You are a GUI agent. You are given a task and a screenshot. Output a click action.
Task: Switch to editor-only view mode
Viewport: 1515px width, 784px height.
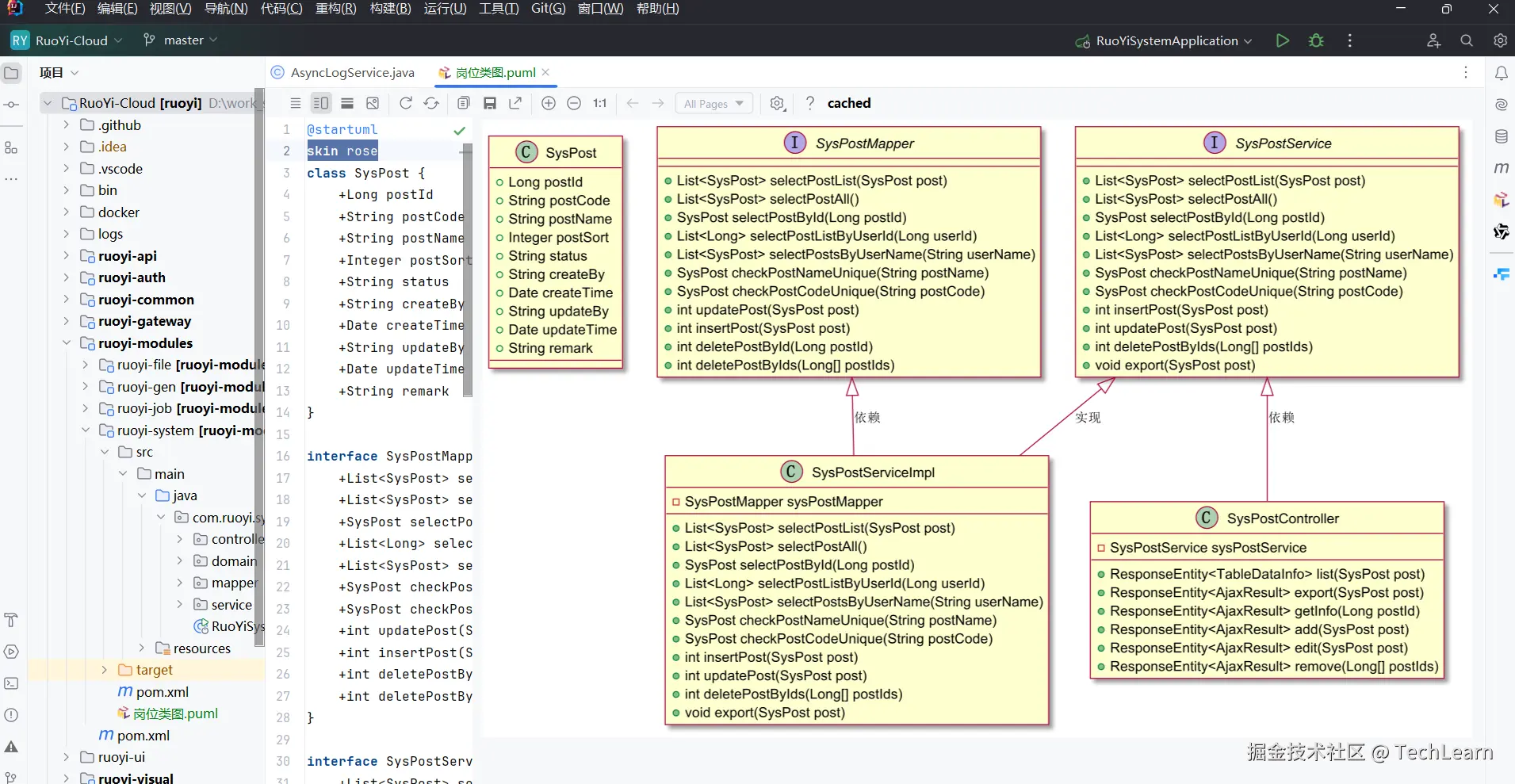coord(295,103)
